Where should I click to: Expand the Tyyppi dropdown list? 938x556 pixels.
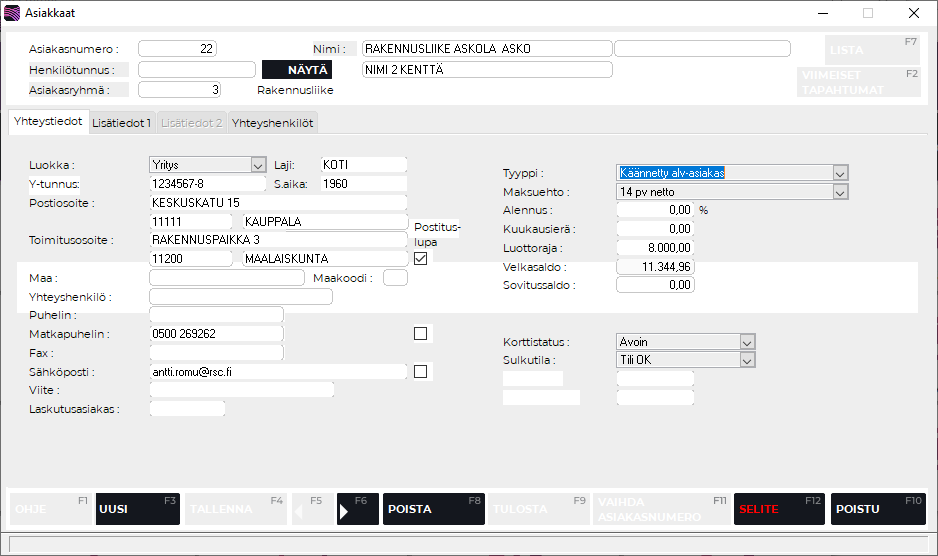point(840,173)
